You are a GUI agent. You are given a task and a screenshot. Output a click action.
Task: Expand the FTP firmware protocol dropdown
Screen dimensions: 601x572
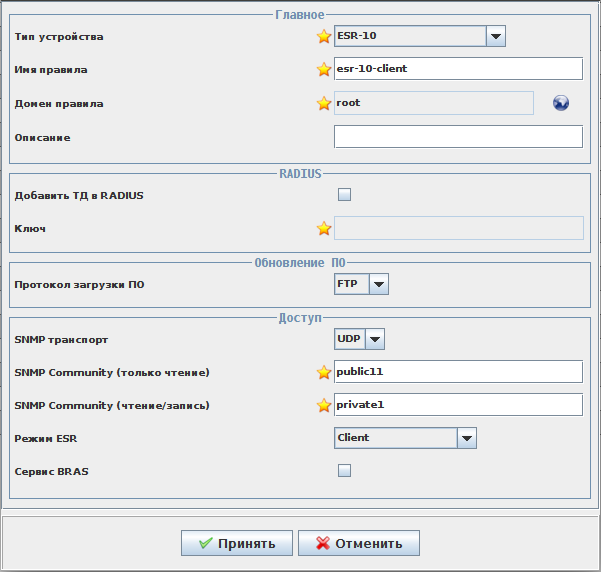378,285
